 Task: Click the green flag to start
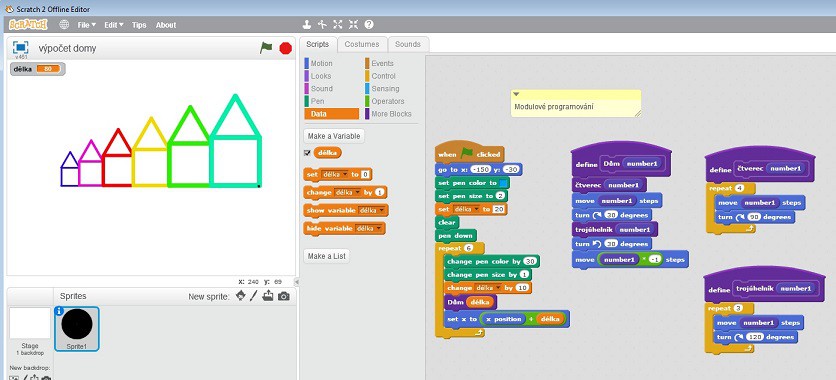266,48
